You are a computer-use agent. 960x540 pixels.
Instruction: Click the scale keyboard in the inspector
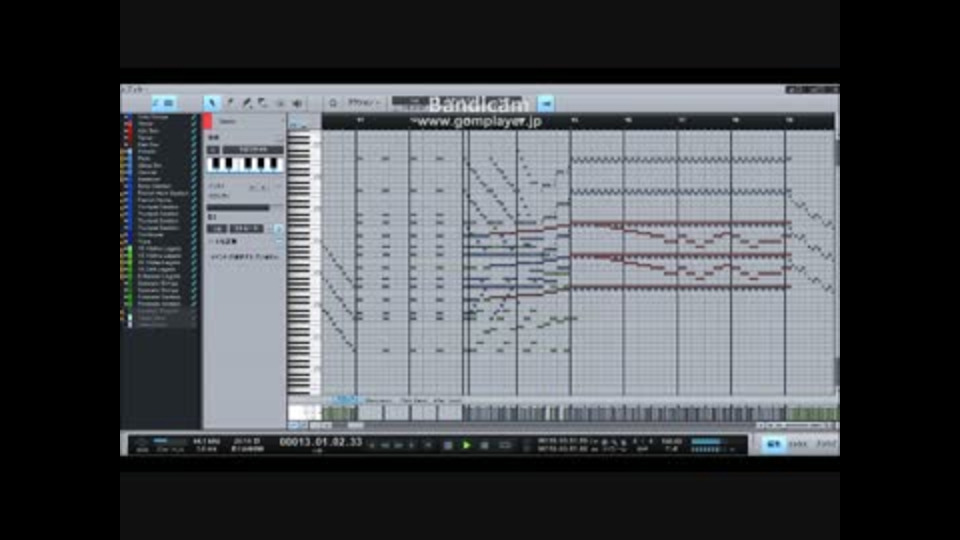tap(246, 164)
